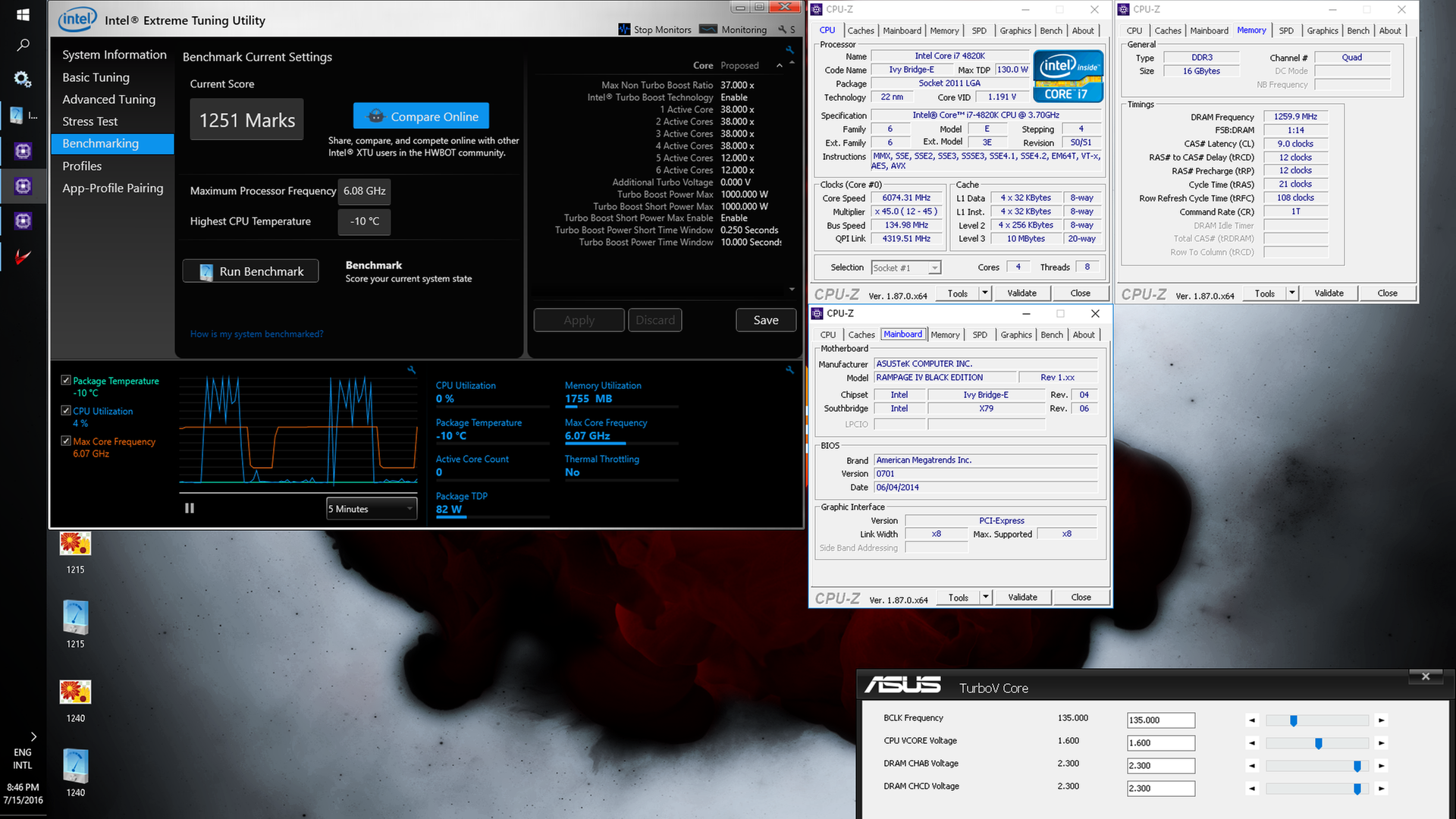The height and width of the screenshot is (819, 1456).
Task: Open the Windows Start menu
Action: tap(23, 14)
